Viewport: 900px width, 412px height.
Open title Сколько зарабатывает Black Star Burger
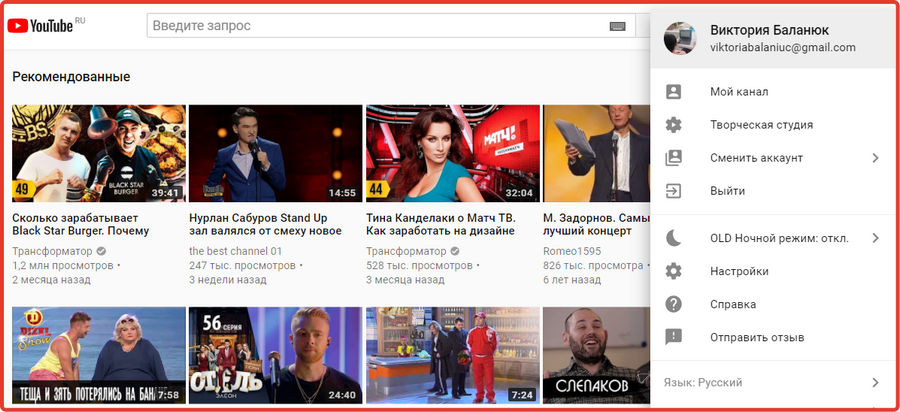coord(80,225)
